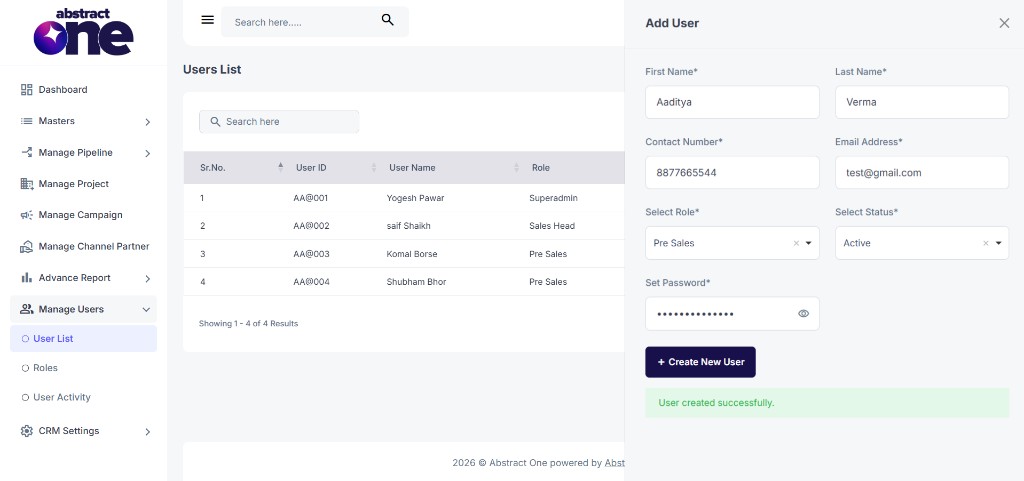Image resolution: width=1024 pixels, height=481 pixels.
Task: Open the Select Role dropdown arrow
Action: (808, 243)
